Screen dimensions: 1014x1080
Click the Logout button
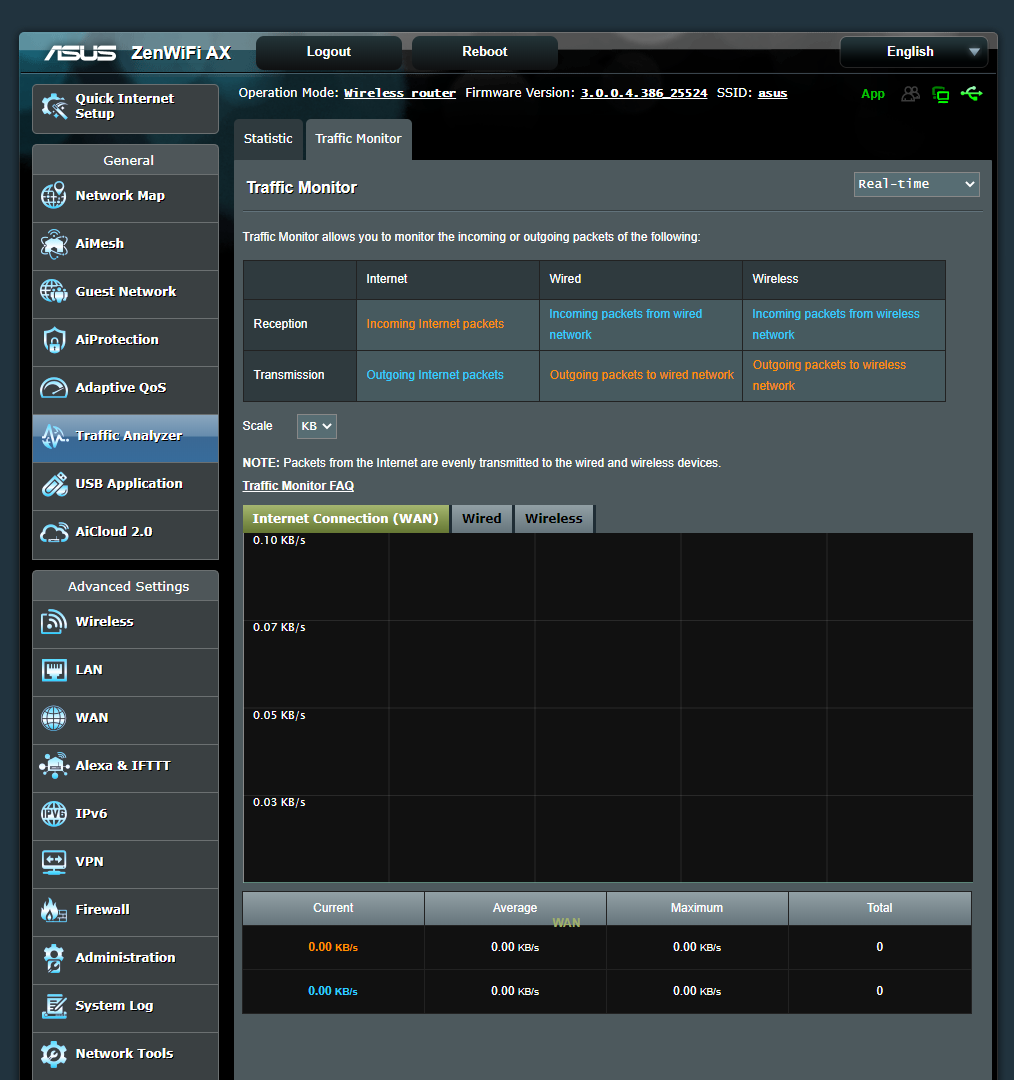[328, 52]
